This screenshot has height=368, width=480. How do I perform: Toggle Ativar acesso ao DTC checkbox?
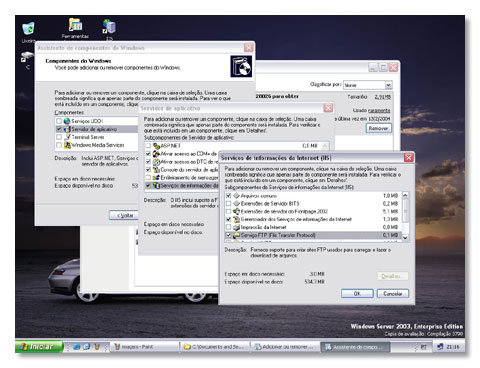148,162
